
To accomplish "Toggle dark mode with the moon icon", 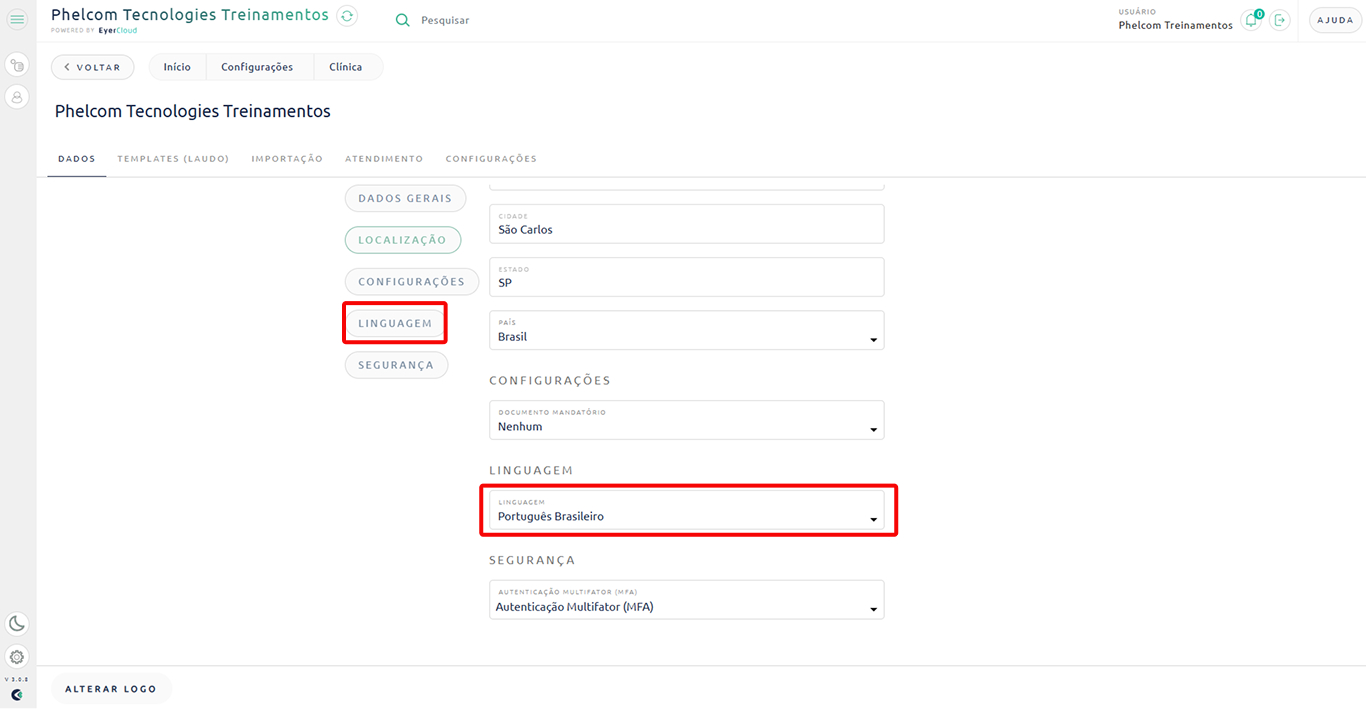I will pos(16,623).
